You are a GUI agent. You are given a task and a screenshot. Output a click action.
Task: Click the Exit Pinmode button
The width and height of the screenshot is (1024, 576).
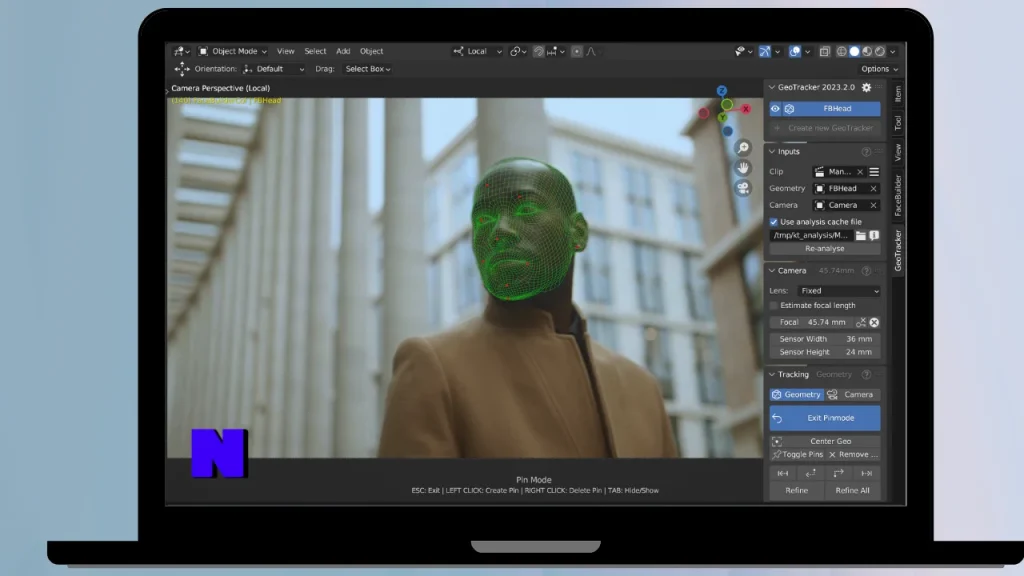tap(825, 418)
